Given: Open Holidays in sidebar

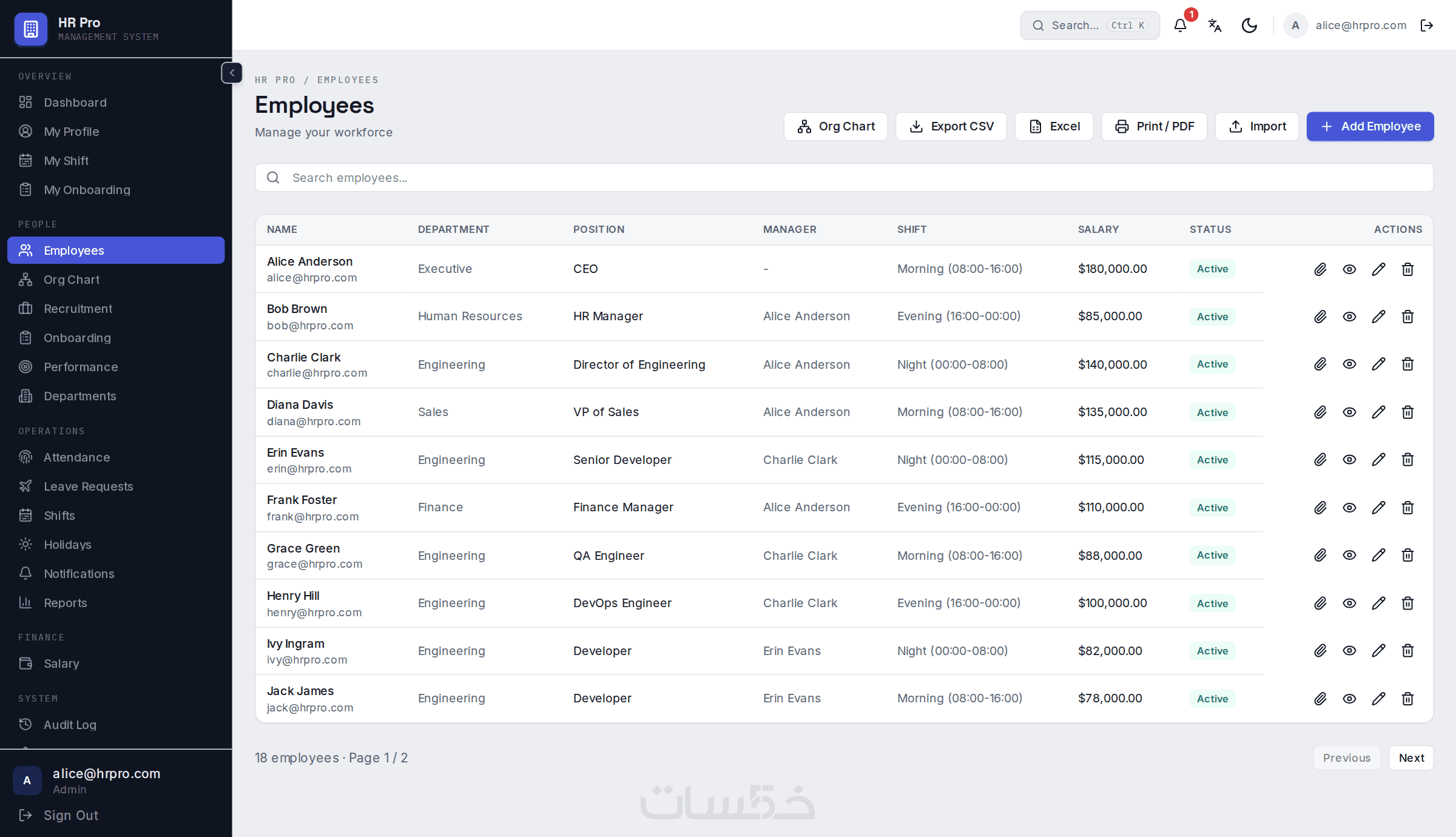Looking at the screenshot, I should pyautogui.click(x=116, y=545).
